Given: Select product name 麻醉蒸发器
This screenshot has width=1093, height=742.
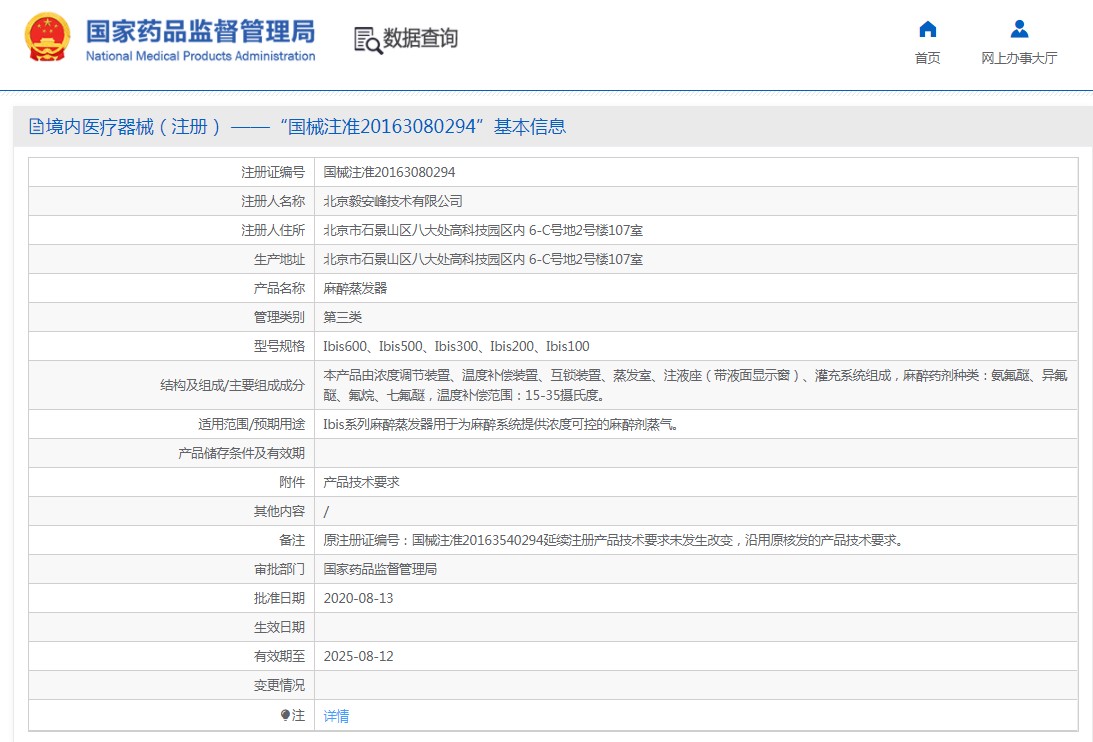Looking at the screenshot, I should point(356,288).
